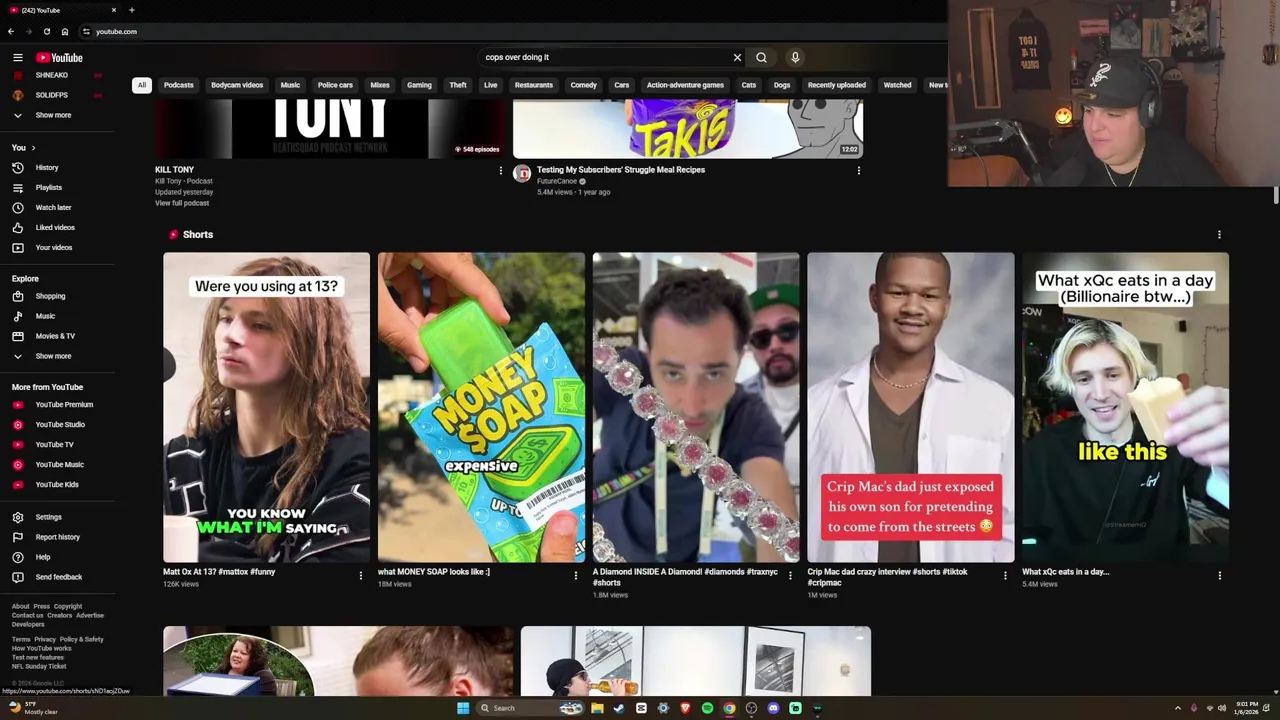Select the All filter chip
The width and height of the screenshot is (1280, 720).
(142, 85)
